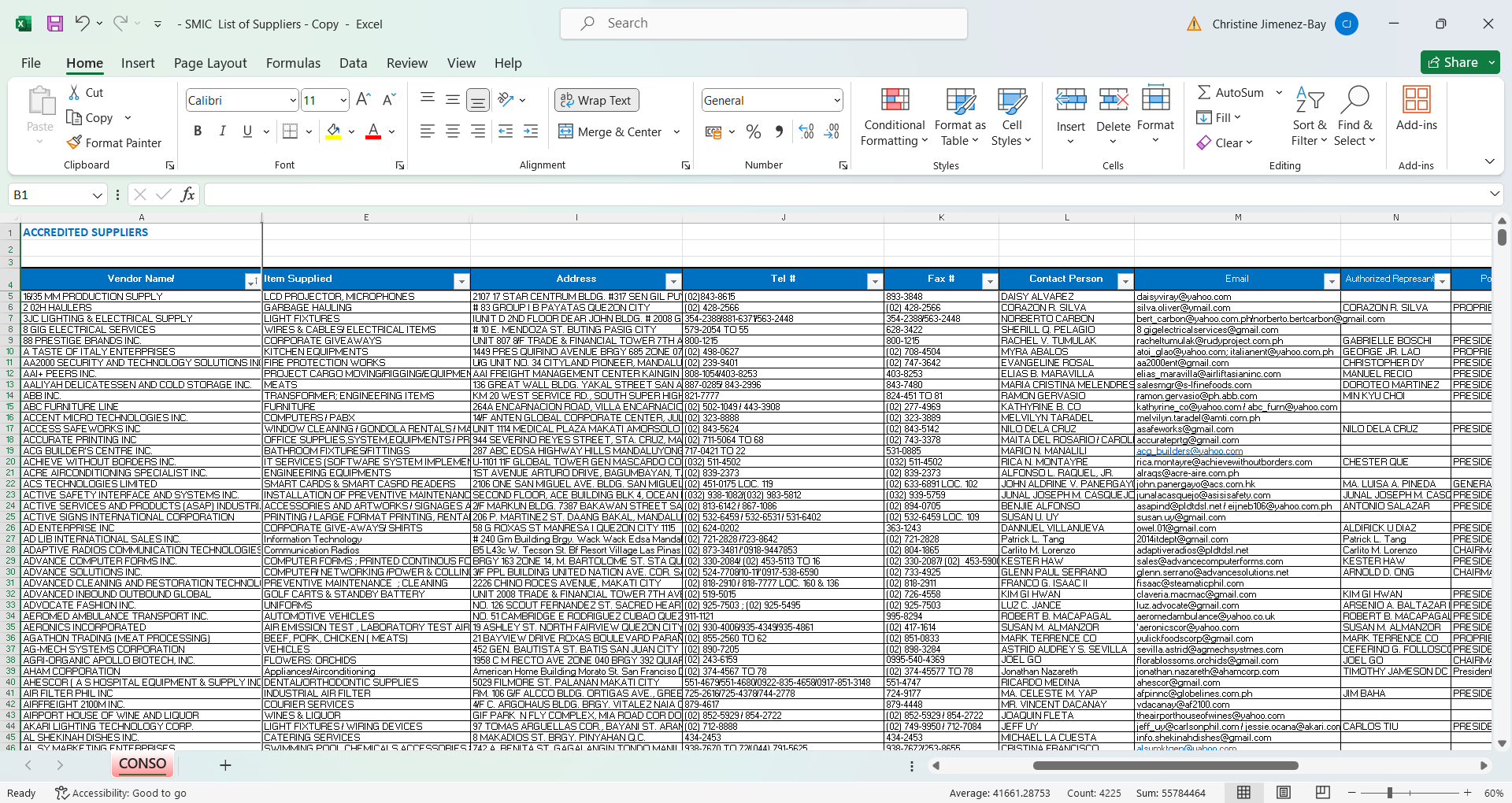The image size is (1512, 803).
Task: Switch to Normal view
Action: 1244,793
